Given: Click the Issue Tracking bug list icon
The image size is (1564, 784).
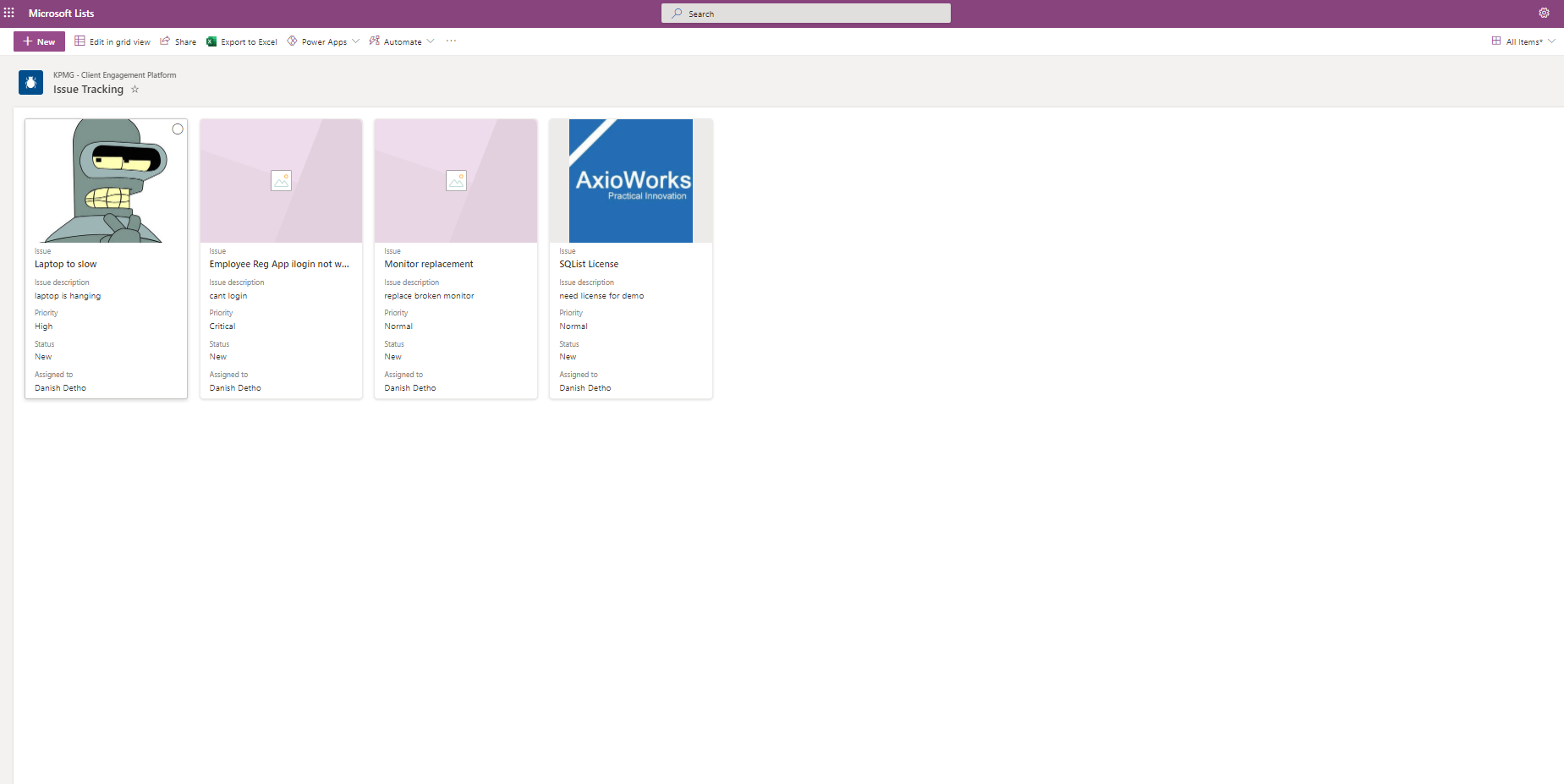Looking at the screenshot, I should coord(30,82).
